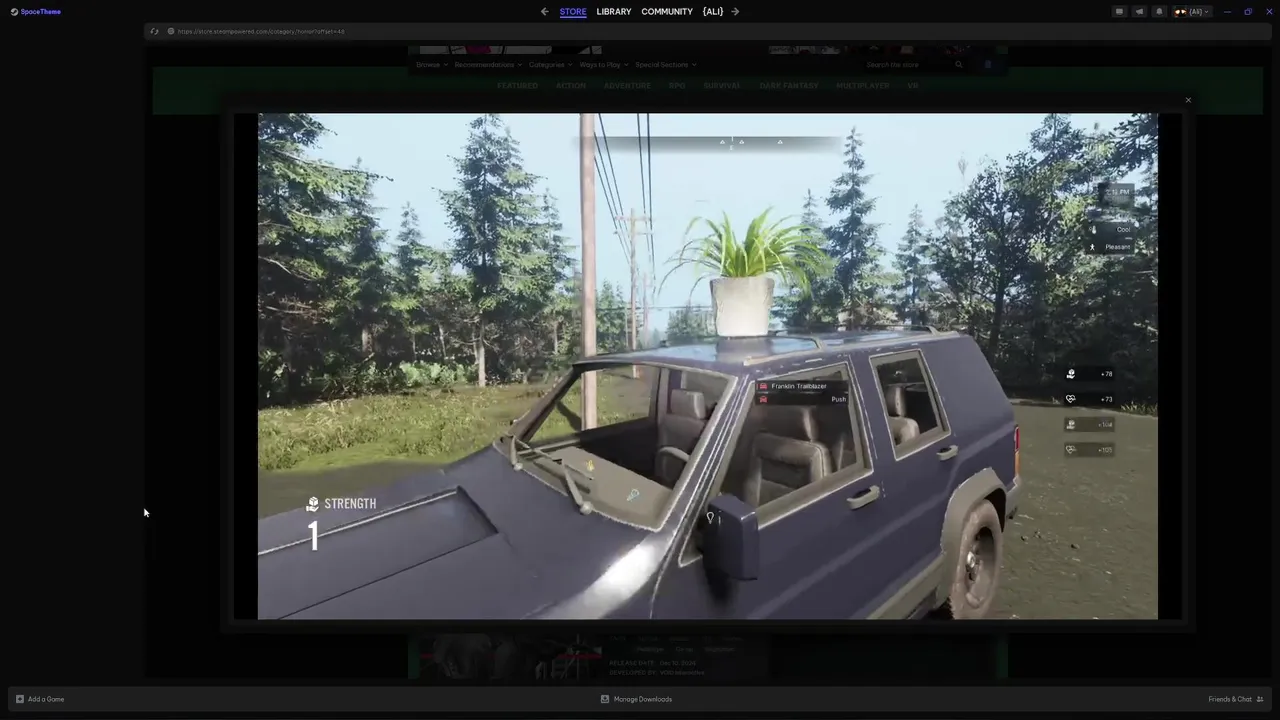Select the ACTION category tab
The width and height of the screenshot is (1280, 720).
[571, 86]
